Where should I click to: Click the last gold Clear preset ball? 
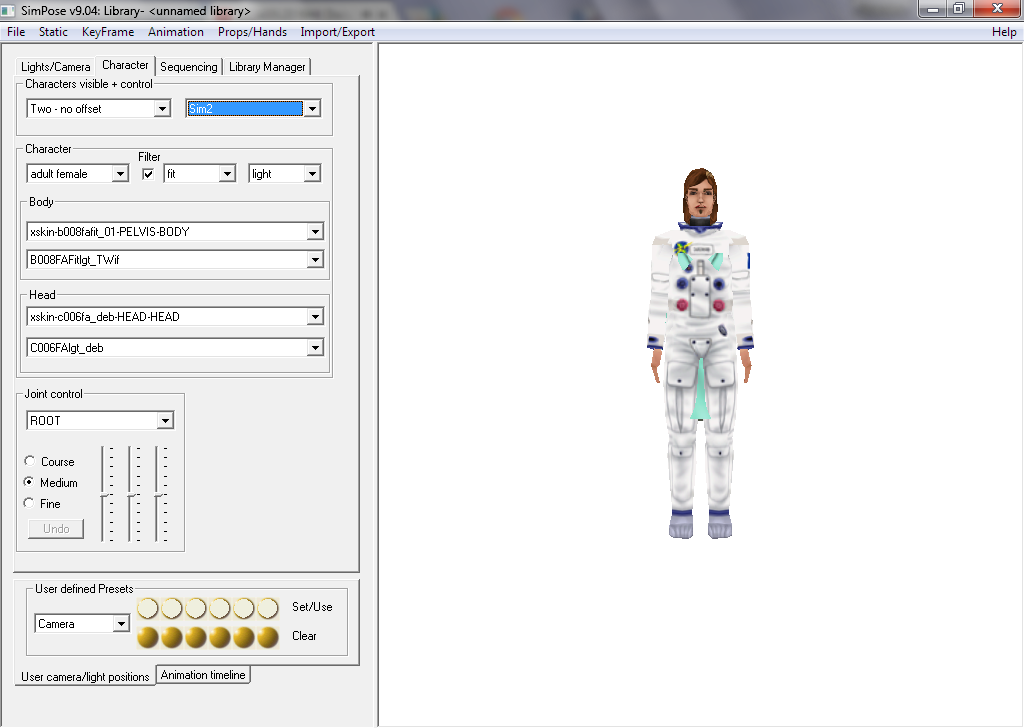tap(268, 637)
